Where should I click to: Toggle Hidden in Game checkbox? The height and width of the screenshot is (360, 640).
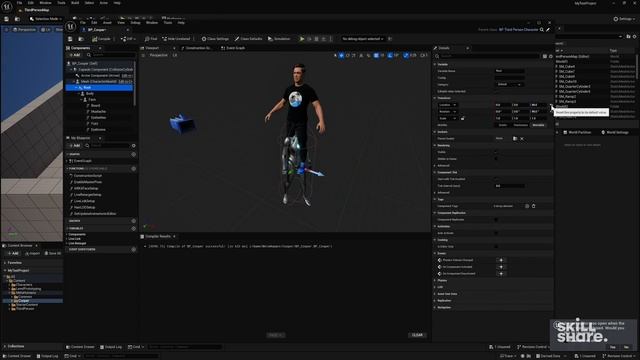496,159
